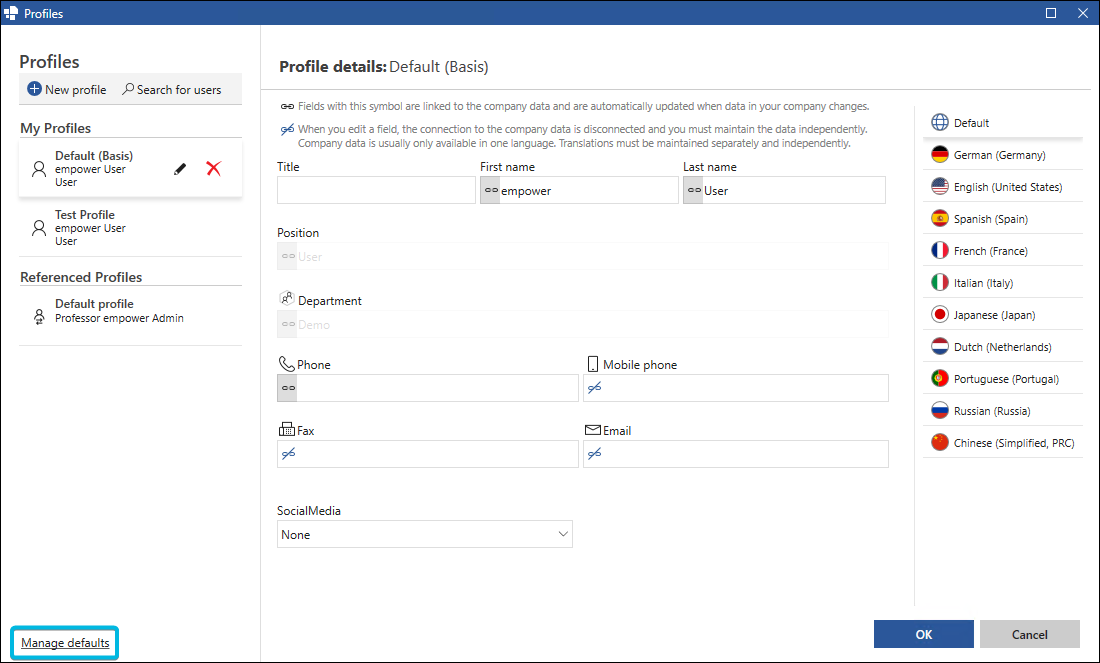1100x663 pixels.
Task: Click broken link icon in Mobile phone field
Action: [x=594, y=388]
